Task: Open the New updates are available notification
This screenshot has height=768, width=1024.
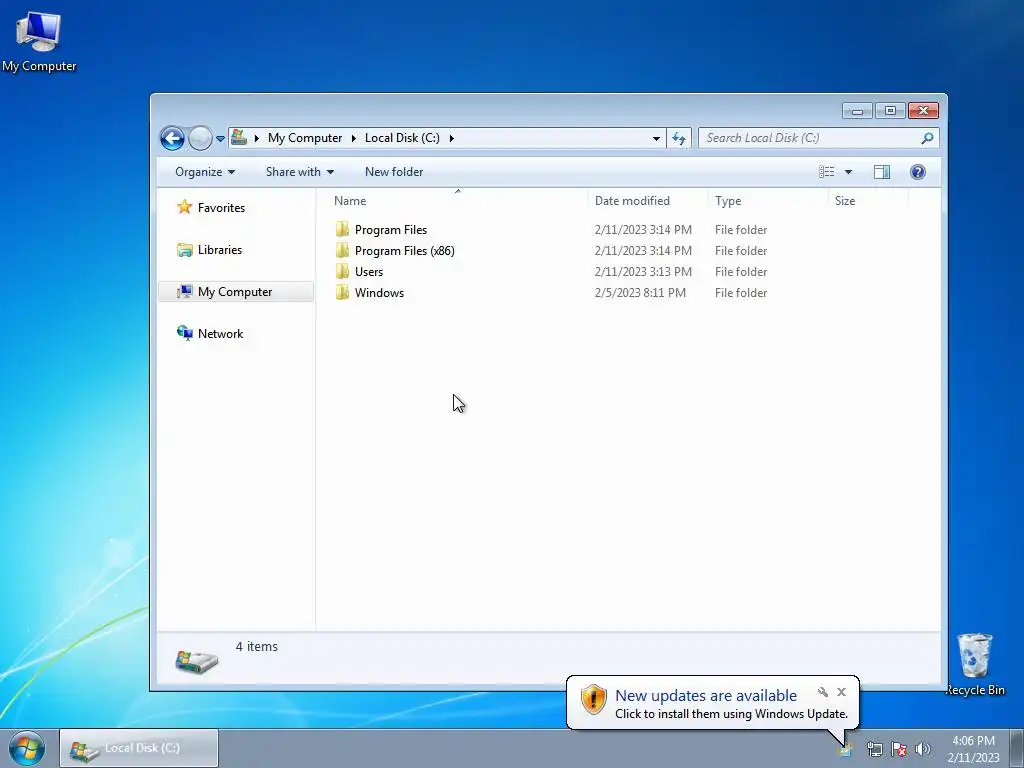Action: pyautogui.click(x=706, y=696)
